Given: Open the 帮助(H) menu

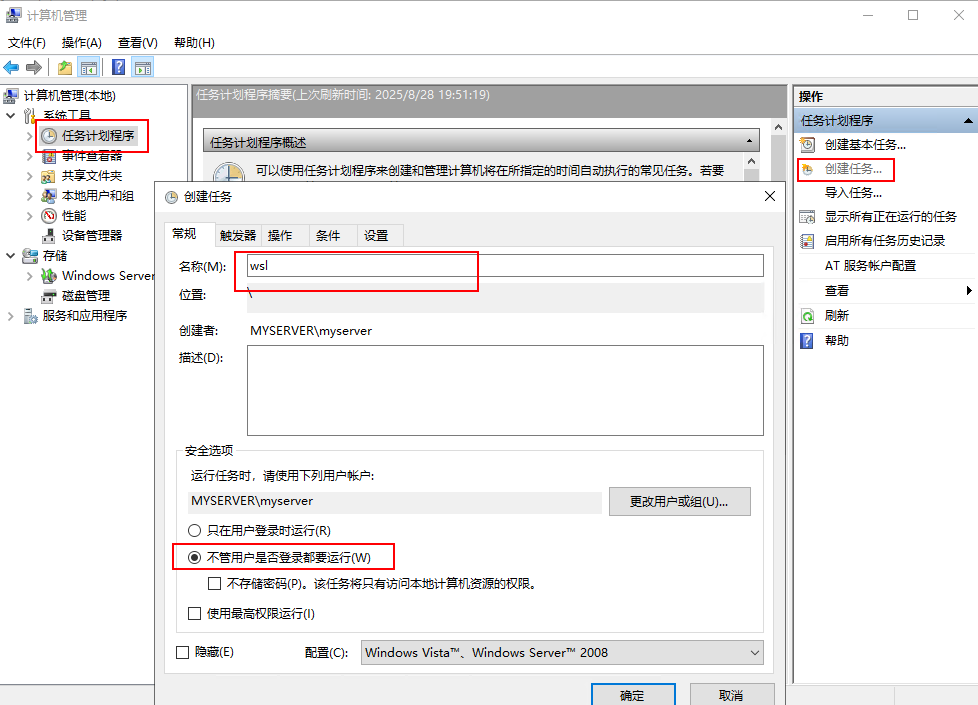Looking at the screenshot, I should pos(194,42).
